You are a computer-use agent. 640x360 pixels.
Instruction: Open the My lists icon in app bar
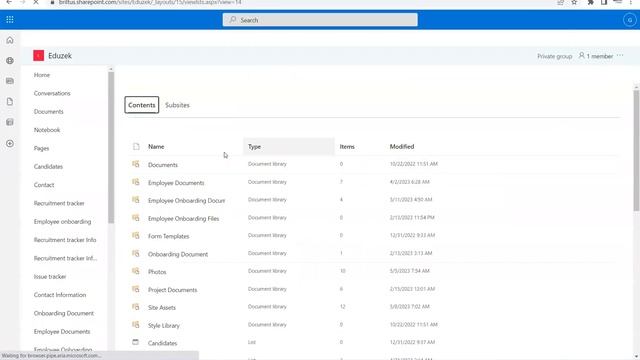point(10,122)
